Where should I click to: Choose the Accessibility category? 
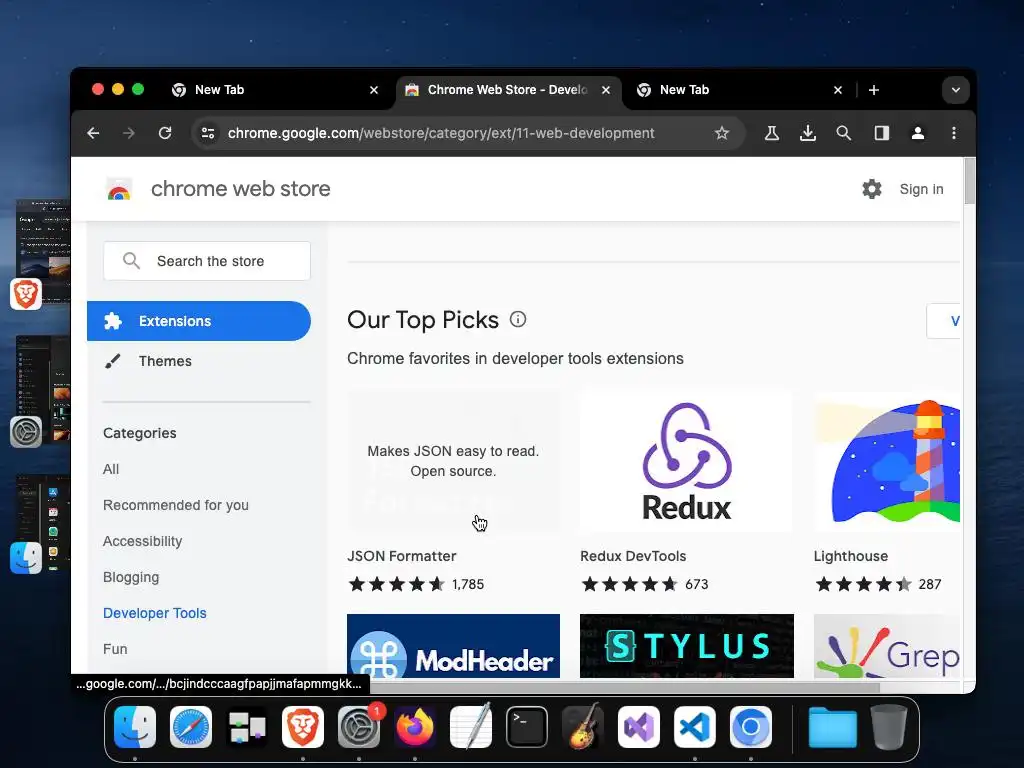click(x=142, y=541)
